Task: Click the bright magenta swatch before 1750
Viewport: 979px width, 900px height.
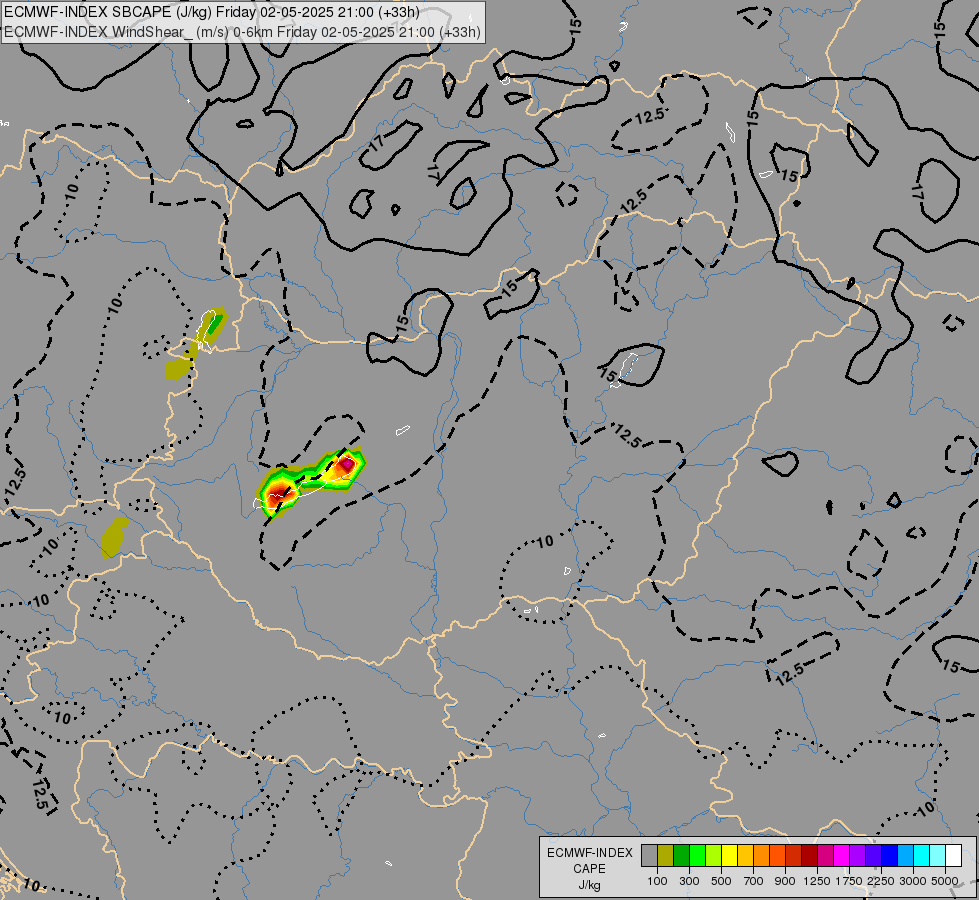Action: click(x=842, y=855)
